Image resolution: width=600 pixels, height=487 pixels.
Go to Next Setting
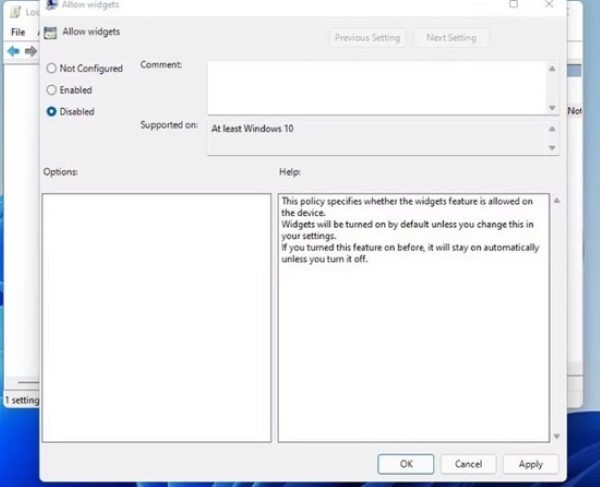[450, 38]
